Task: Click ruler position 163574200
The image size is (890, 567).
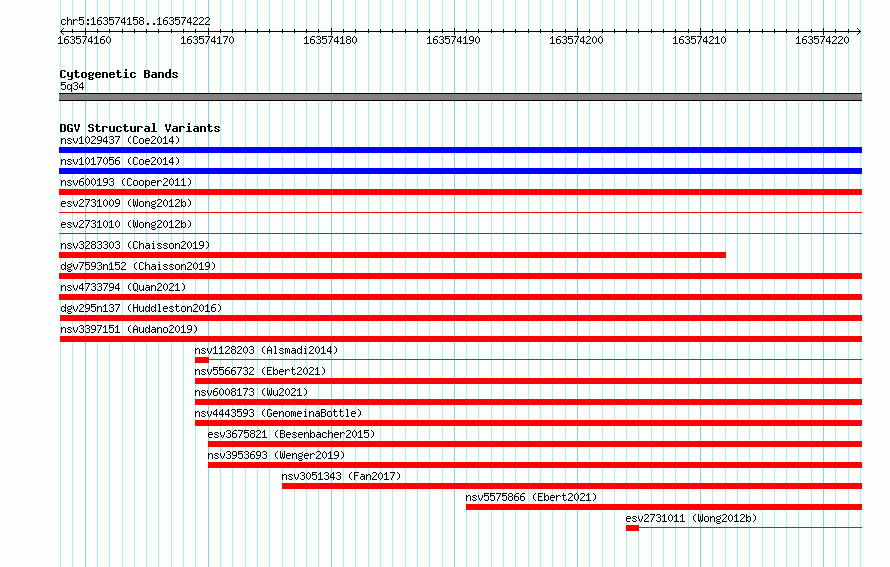Action: coord(576,40)
